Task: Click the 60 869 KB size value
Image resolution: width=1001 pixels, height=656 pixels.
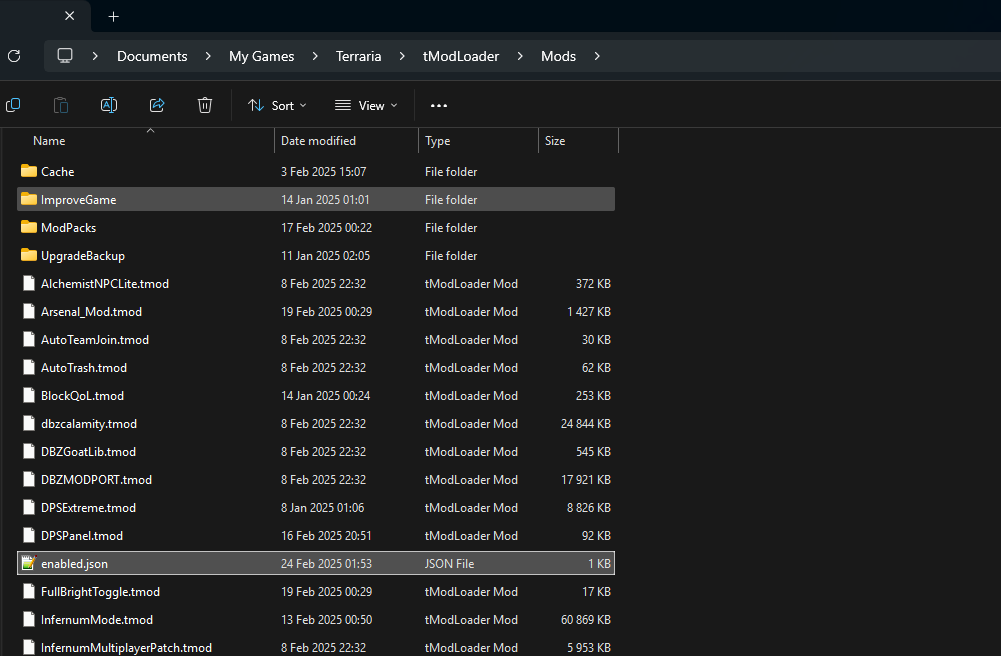Action: coord(585,620)
